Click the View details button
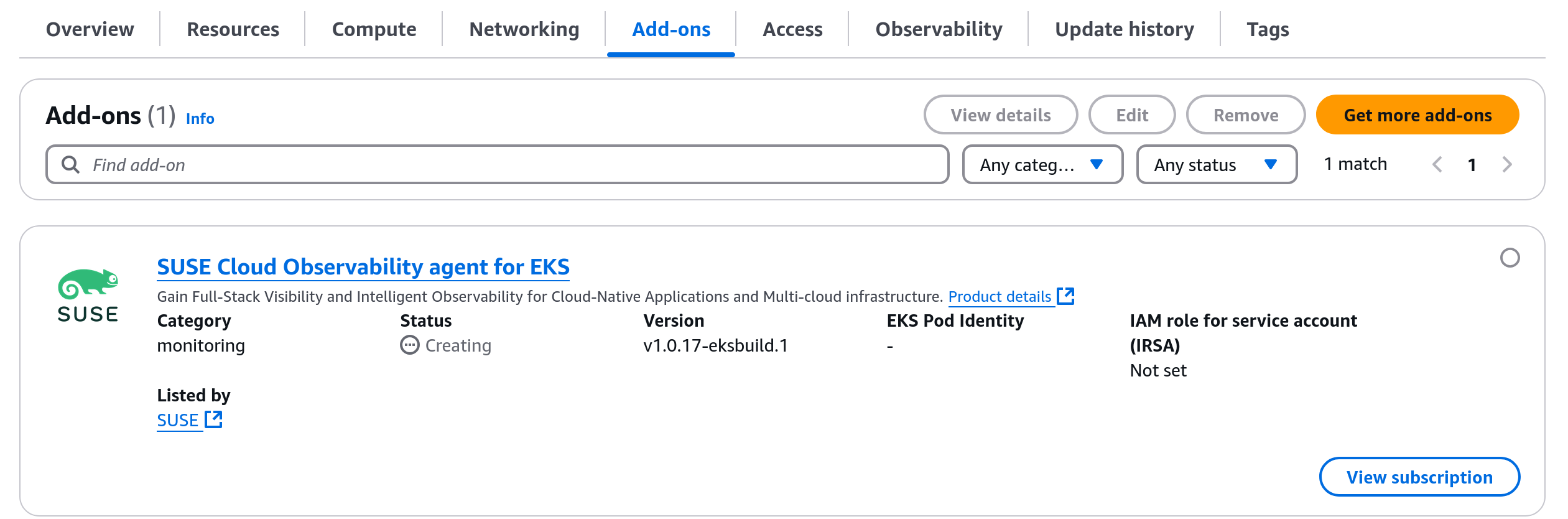 coord(1000,115)
